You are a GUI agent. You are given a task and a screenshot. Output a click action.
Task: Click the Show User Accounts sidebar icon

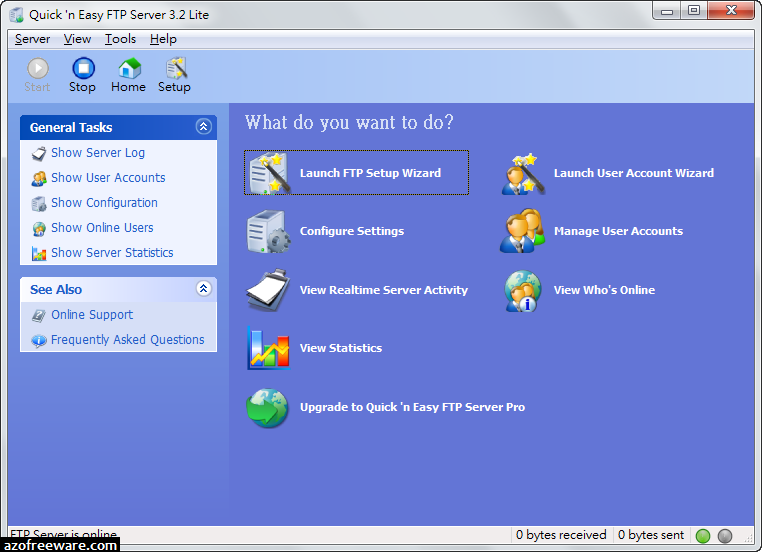coord(39,178)
